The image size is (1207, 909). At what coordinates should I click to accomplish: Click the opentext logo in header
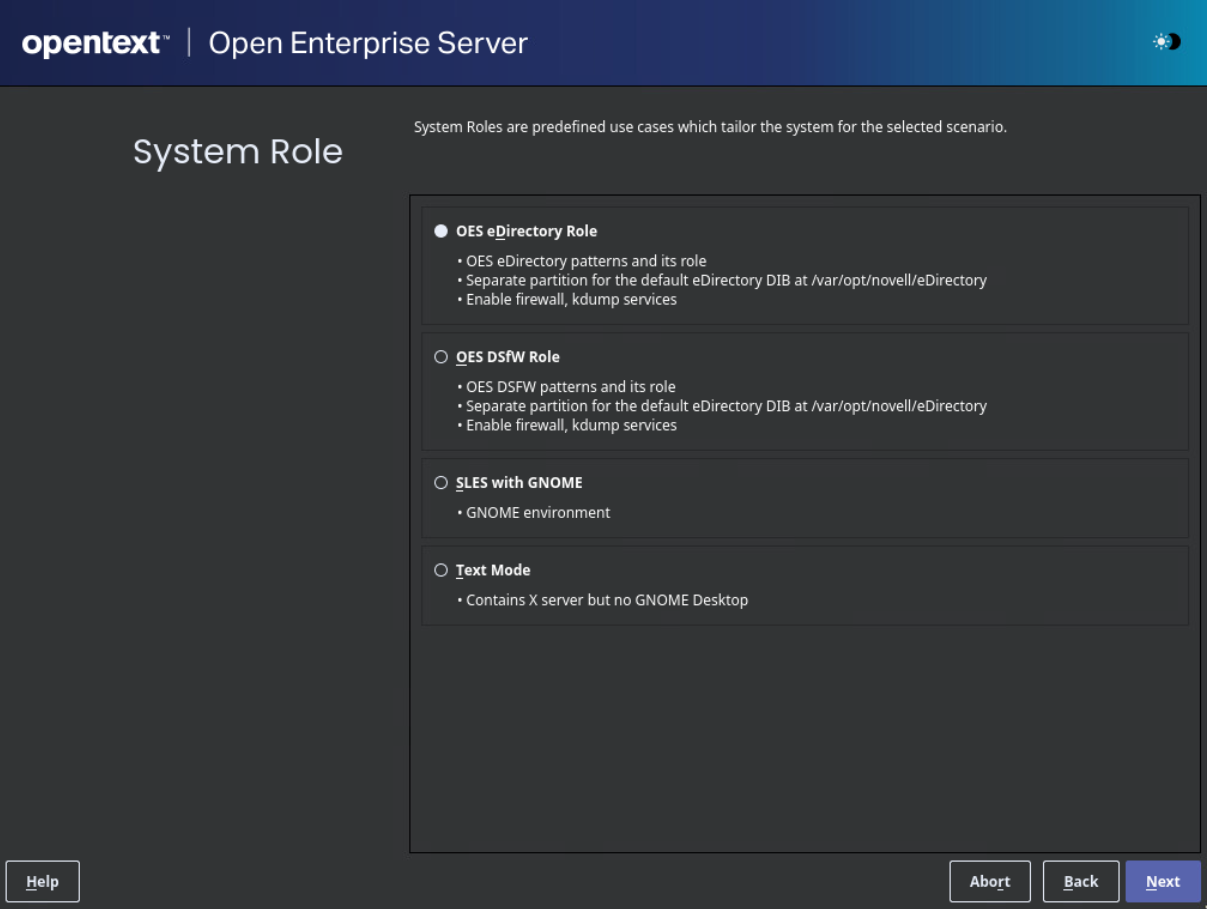click(x=95, y=43)
